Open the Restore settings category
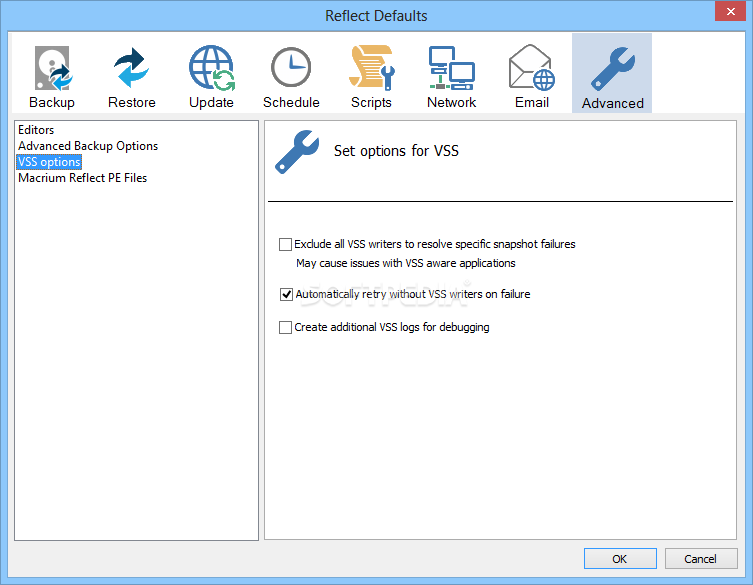This screenshot has height=585, width=753. [132, 74]
